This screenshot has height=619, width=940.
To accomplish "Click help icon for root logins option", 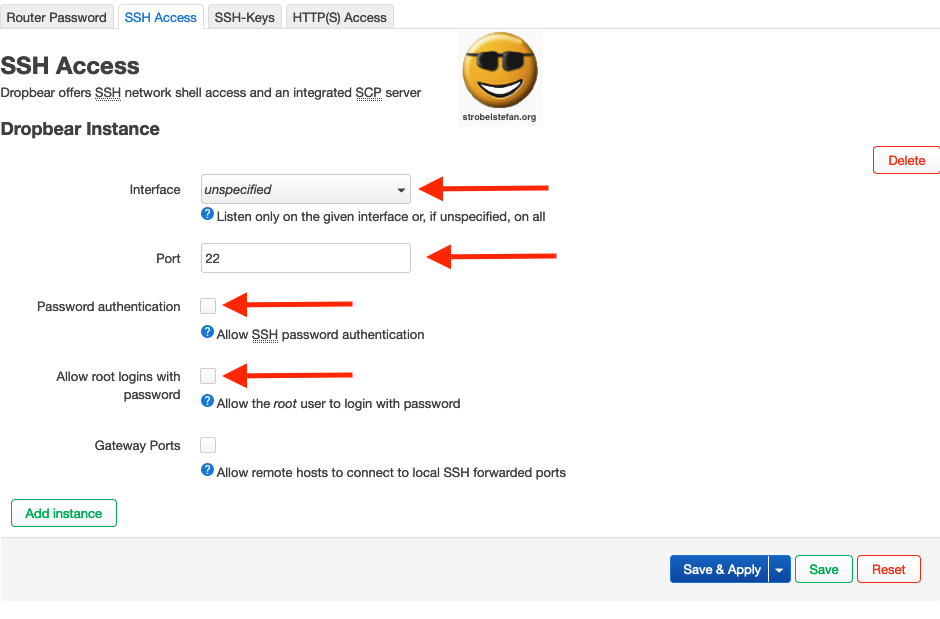I will pyautogui.click(x=207, y=403).
